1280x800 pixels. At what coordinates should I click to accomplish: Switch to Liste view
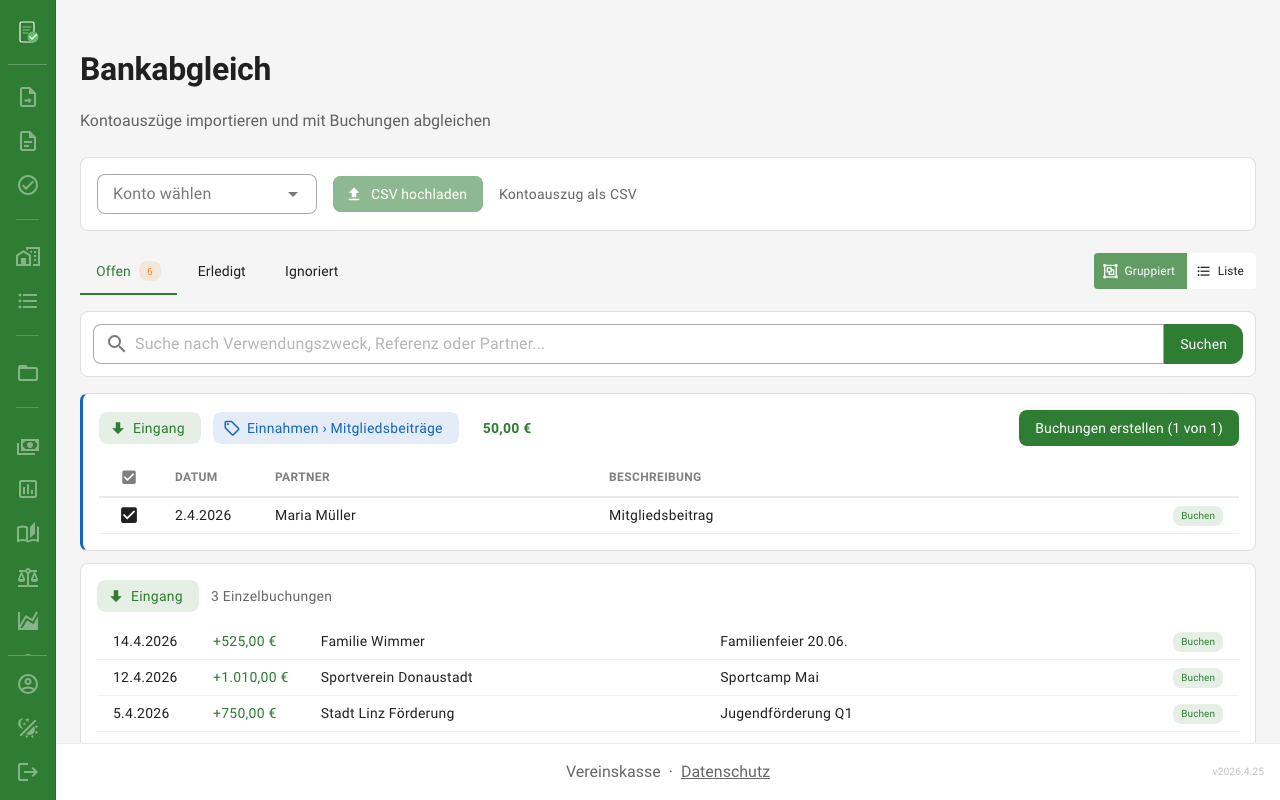click(x=1221, y=271)
